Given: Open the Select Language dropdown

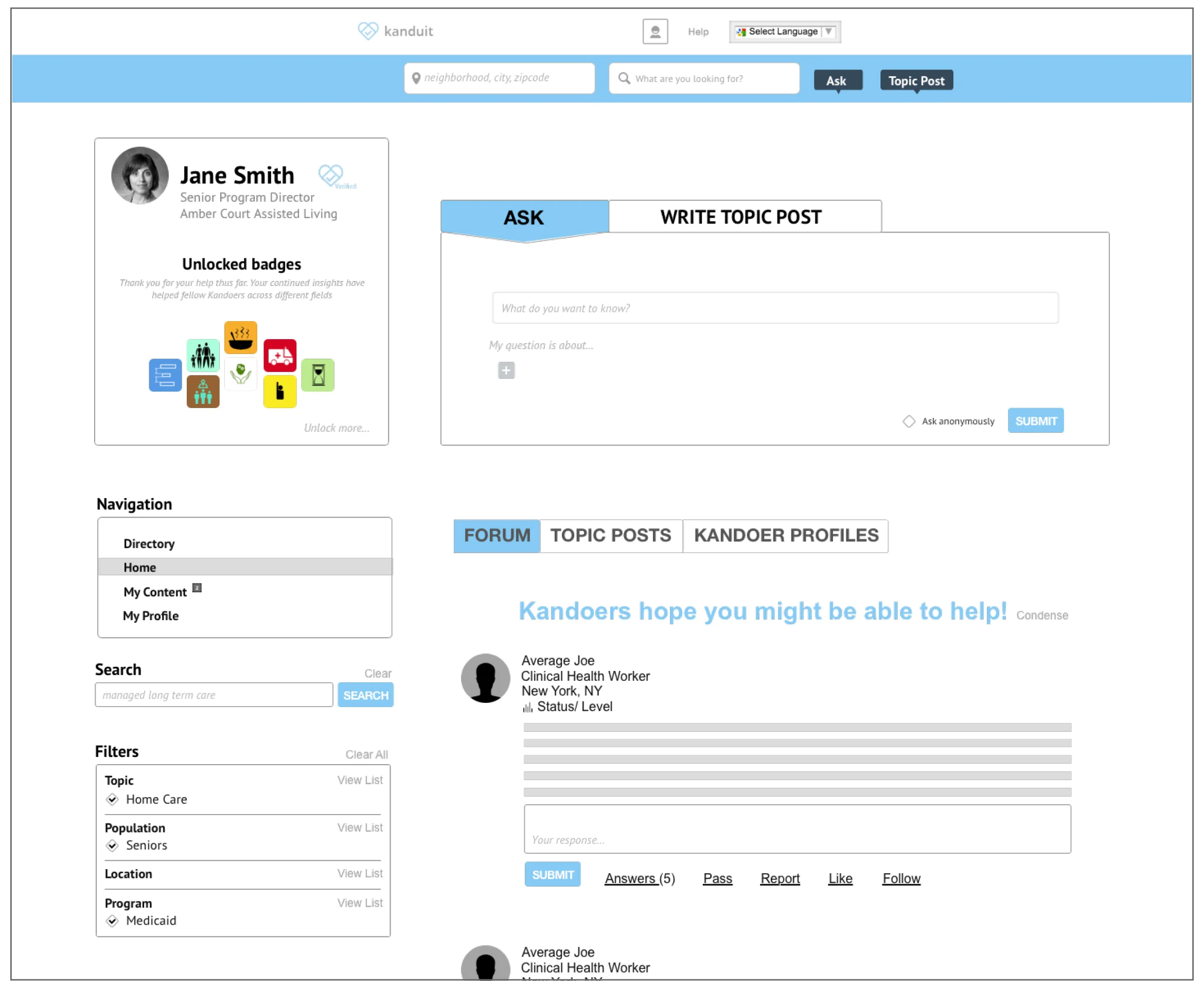Looking at the screenshot, I should coord(784,32).
